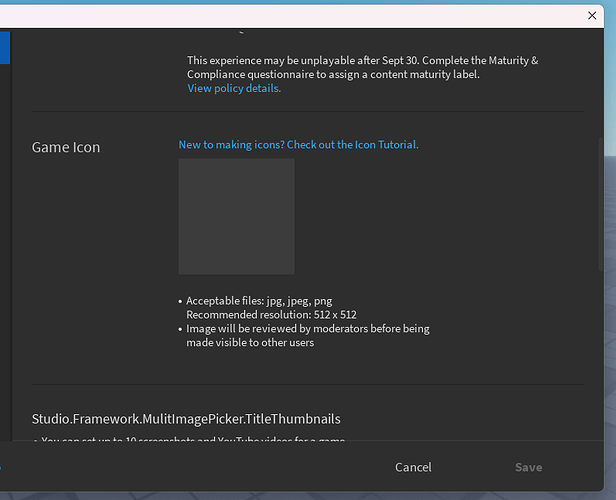Click 'Recommended resolution: 512 x 512' text
Screen dimensions: 616x500
click(x=271, y=315)
